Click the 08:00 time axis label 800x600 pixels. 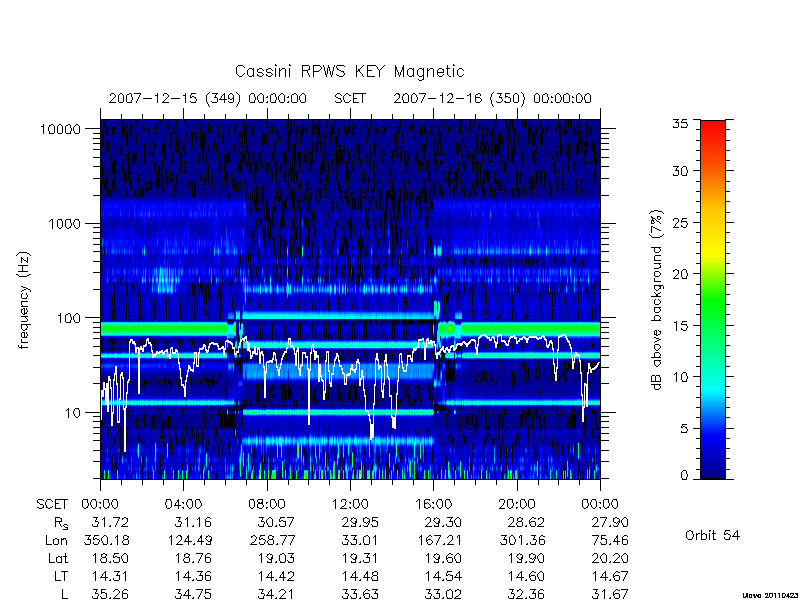point(267,504)
